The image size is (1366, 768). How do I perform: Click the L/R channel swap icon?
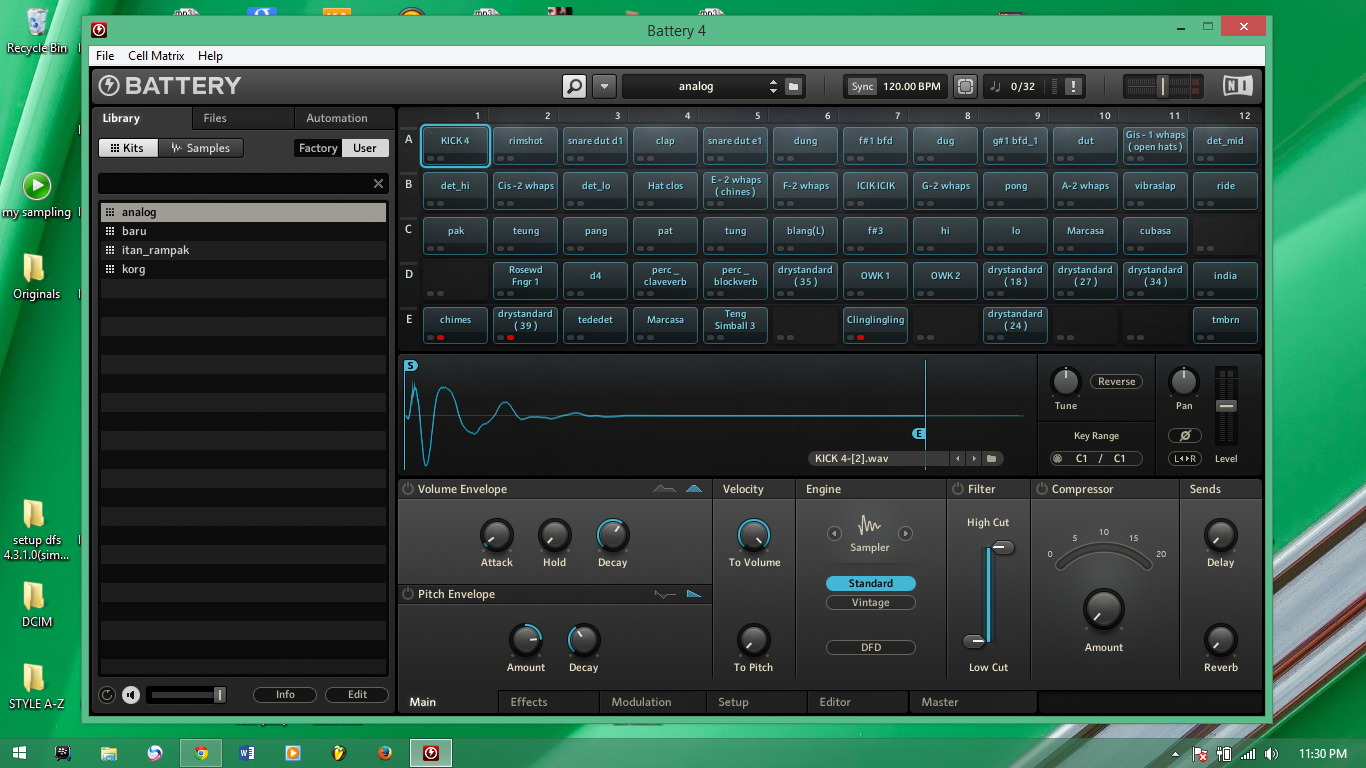click(1184, 459)
